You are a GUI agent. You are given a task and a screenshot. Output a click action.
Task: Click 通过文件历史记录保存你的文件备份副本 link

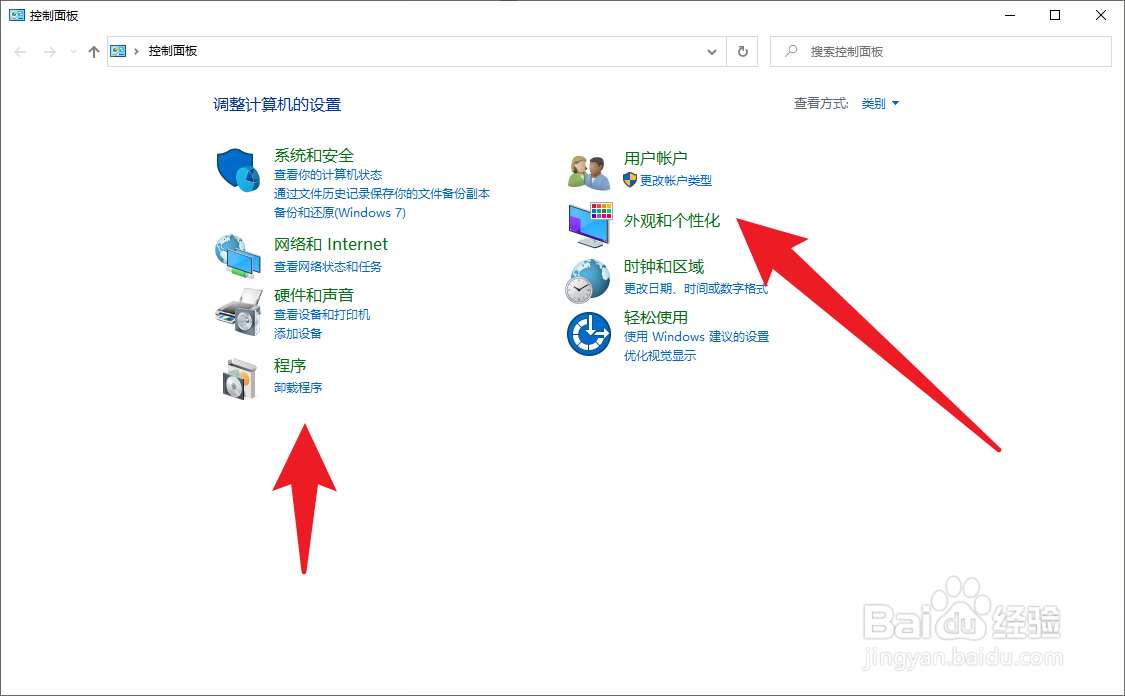(x=382, y=194)
